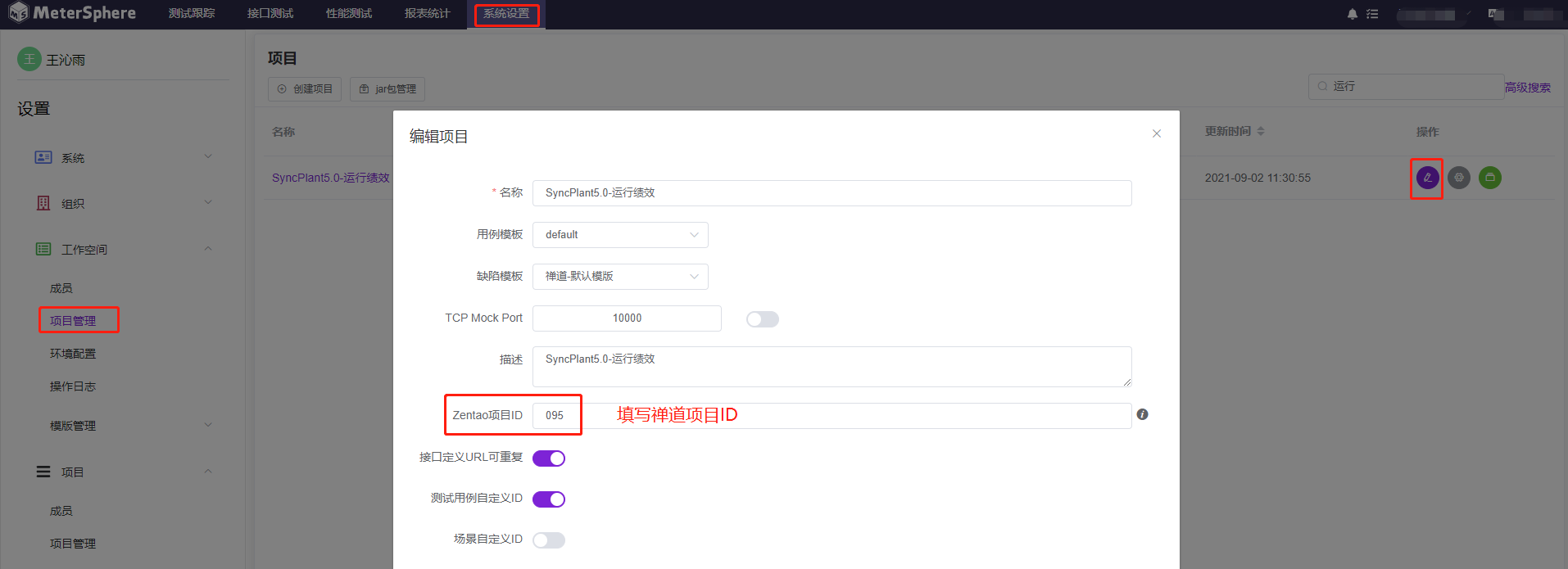Toggle 接口定义URL可重复 switch off
Image resolution: width=1568 pixels, height=569 pixels.
click(x=549, y=458)
